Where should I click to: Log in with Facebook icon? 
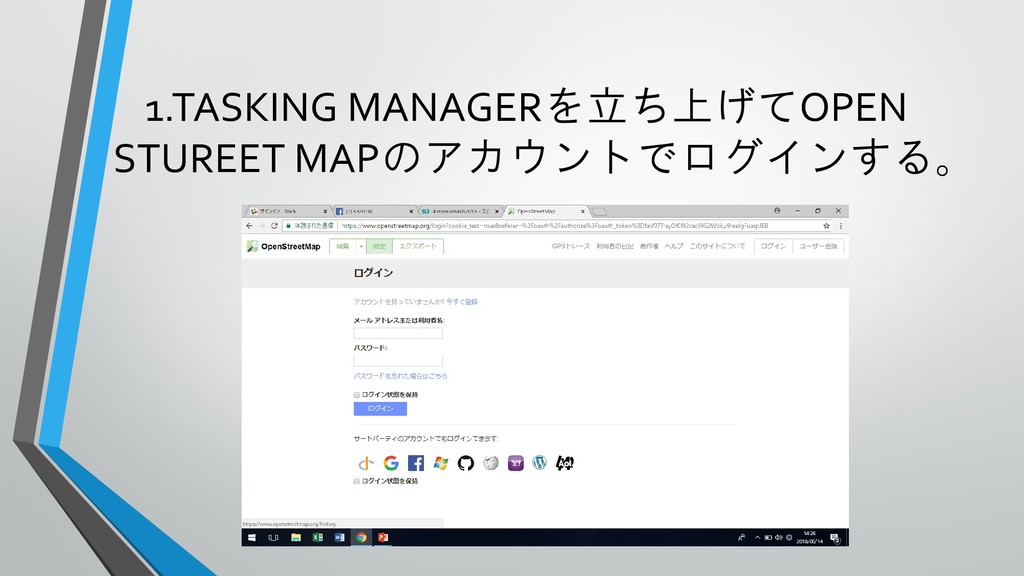[416, 463]
